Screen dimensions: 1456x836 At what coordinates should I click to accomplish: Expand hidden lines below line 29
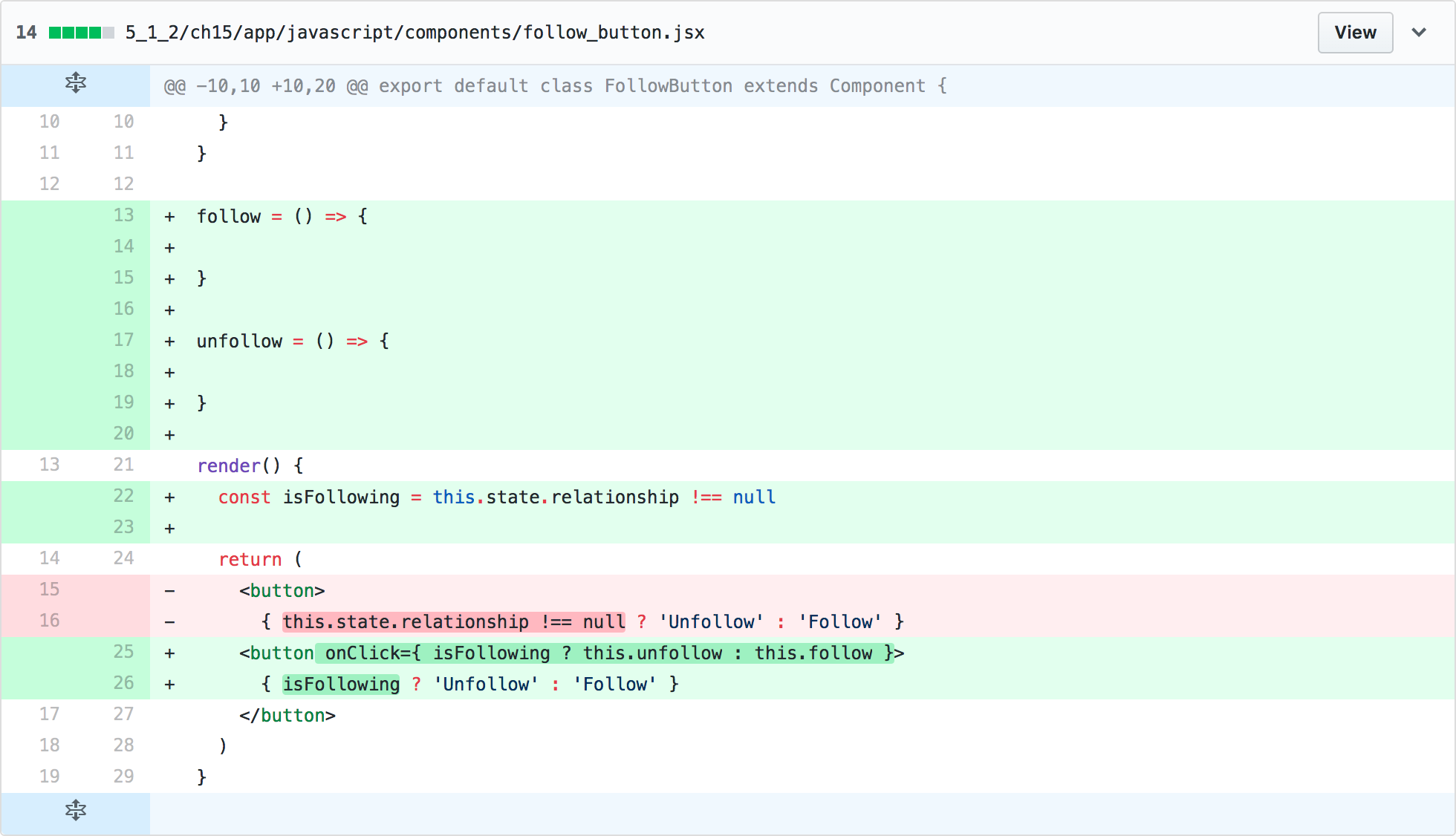tap(75, 810)
